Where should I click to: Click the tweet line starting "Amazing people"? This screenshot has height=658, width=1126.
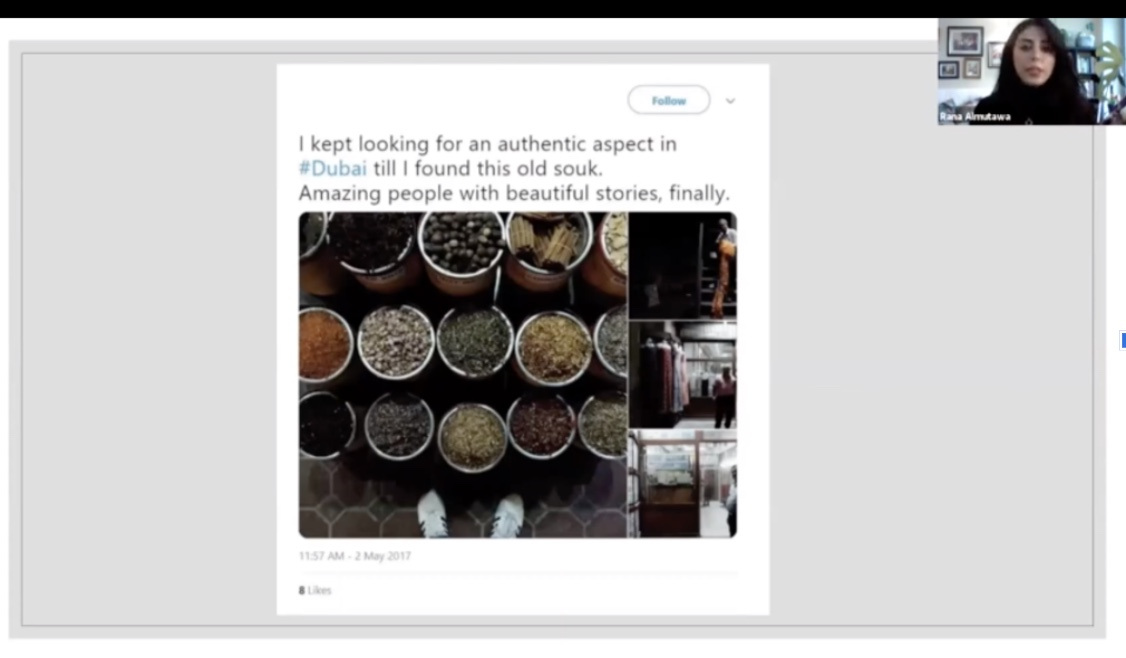tap(514, 193)
